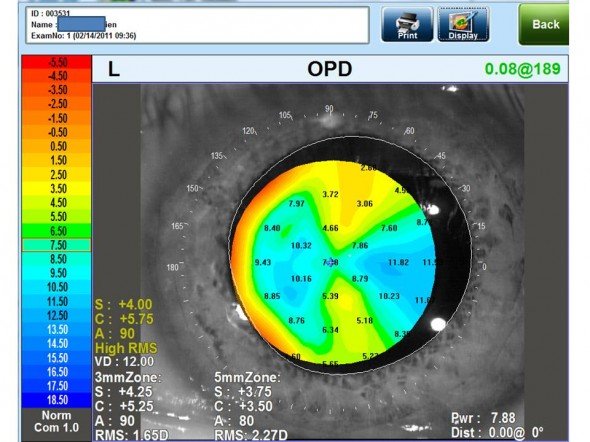Click the 5mmZone heading
590x442 pixels.
click(248, 377)
